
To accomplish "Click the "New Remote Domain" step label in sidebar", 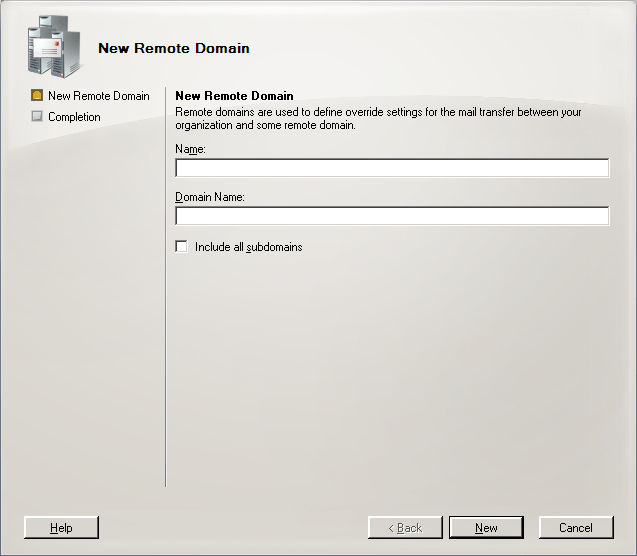I will point(99,96).
